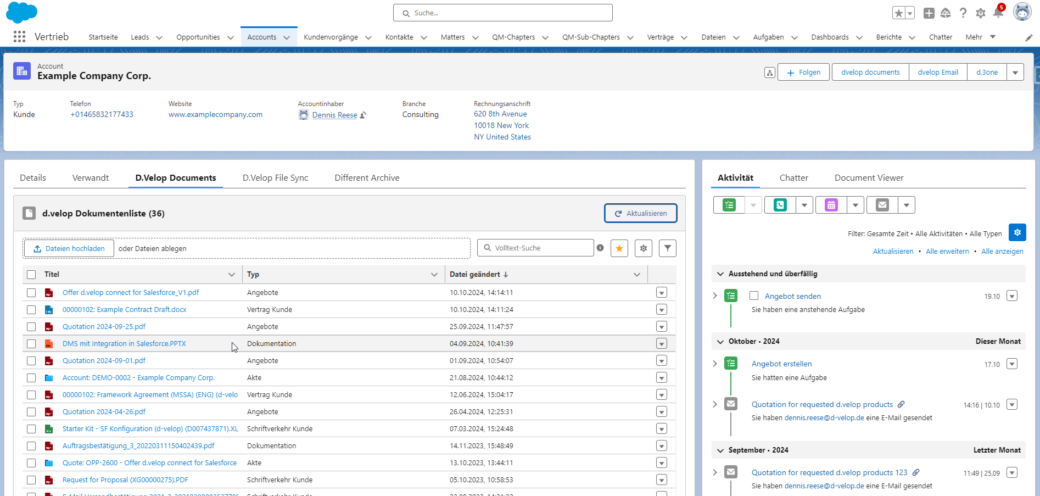Viewport: 1040px width, 496px height.
Task: Check the Quotation 2024-04-26.pdf row
Action: click(31, 412)
